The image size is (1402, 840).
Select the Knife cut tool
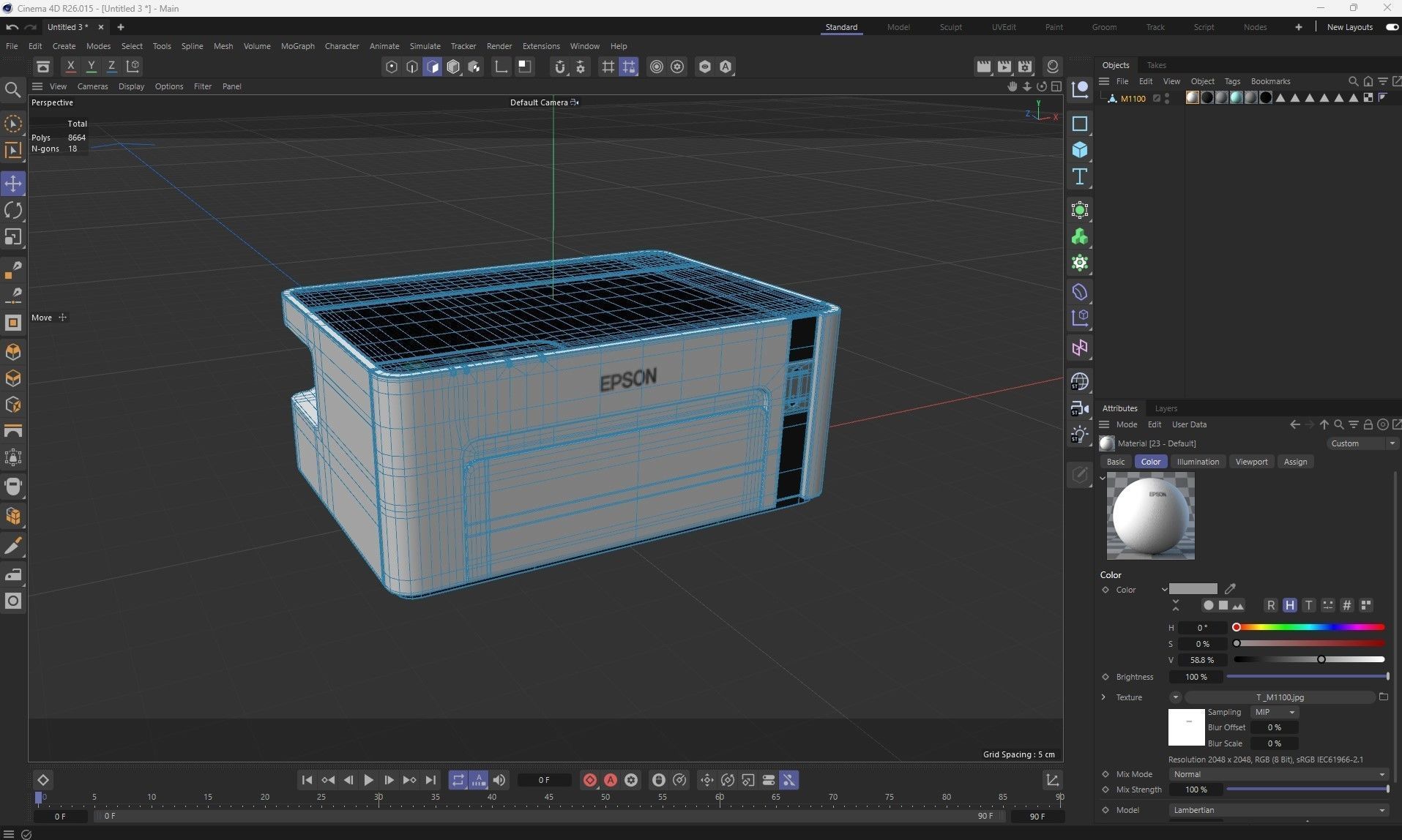pos(13,546)
